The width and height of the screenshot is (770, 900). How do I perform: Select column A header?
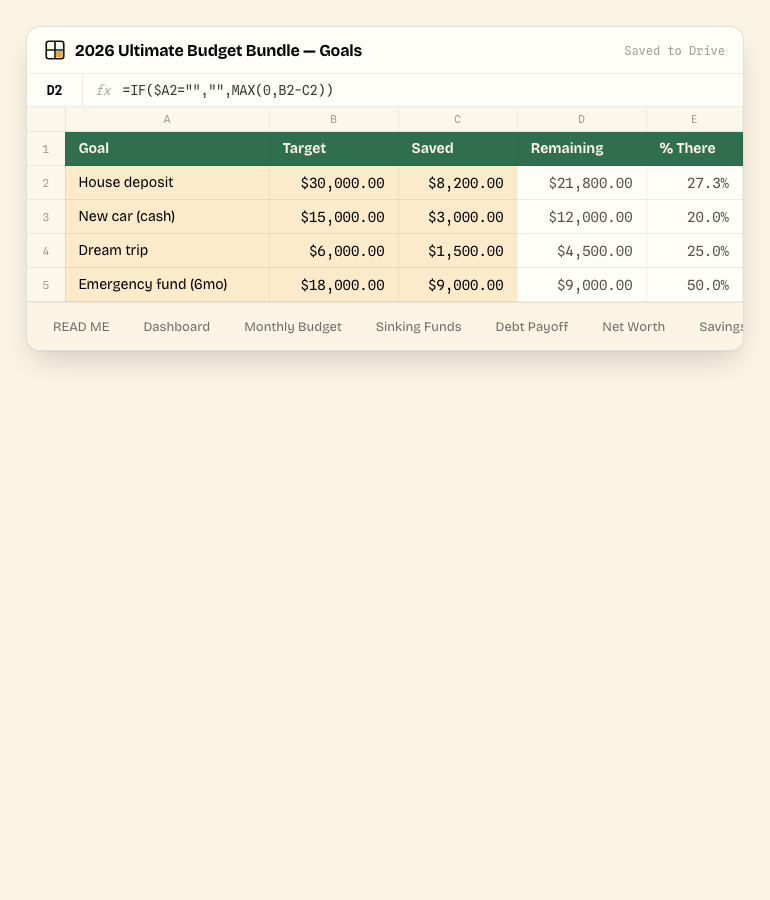pyautogui.click(x=167, y=119)
